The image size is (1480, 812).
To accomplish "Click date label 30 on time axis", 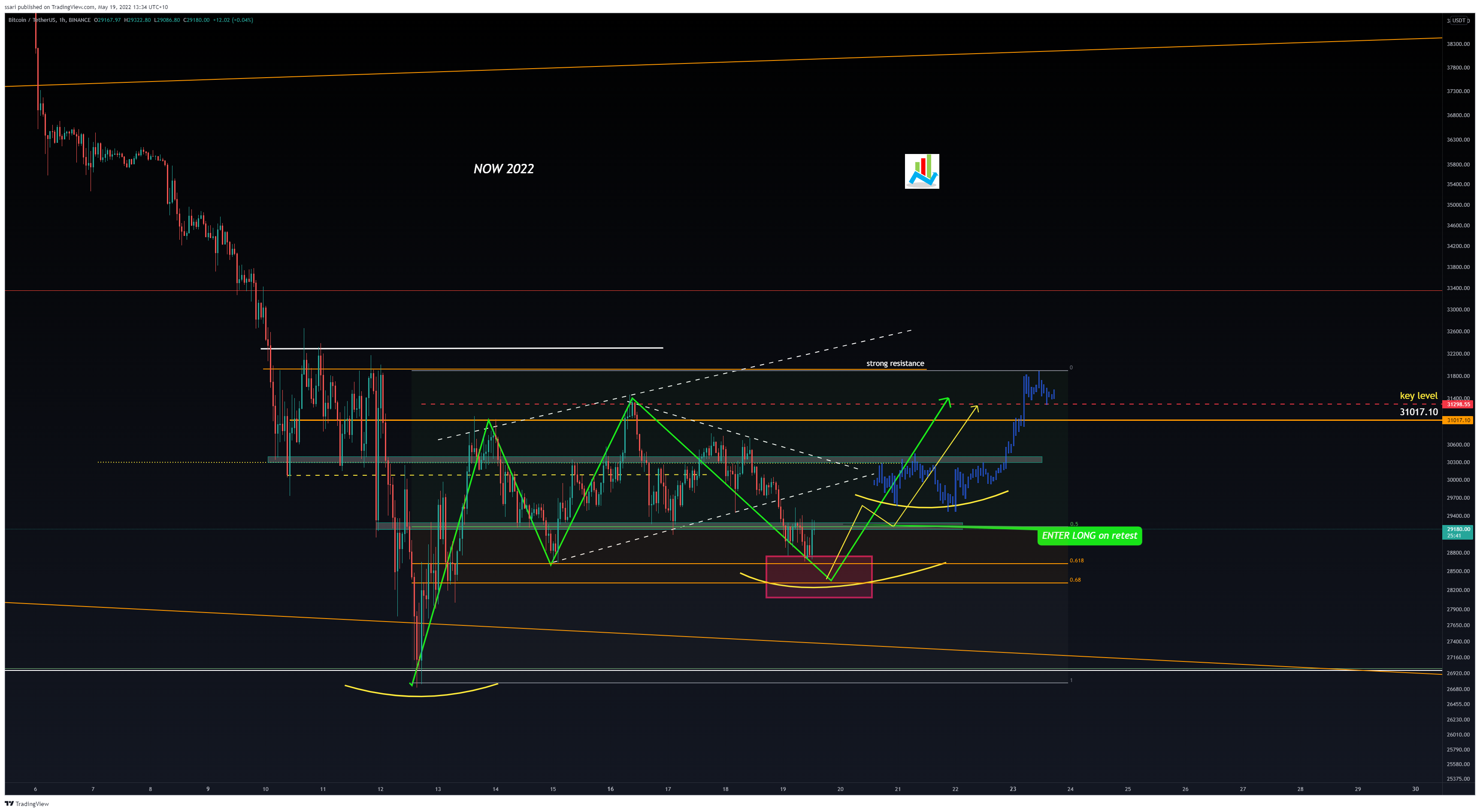I will [1415, 789].
